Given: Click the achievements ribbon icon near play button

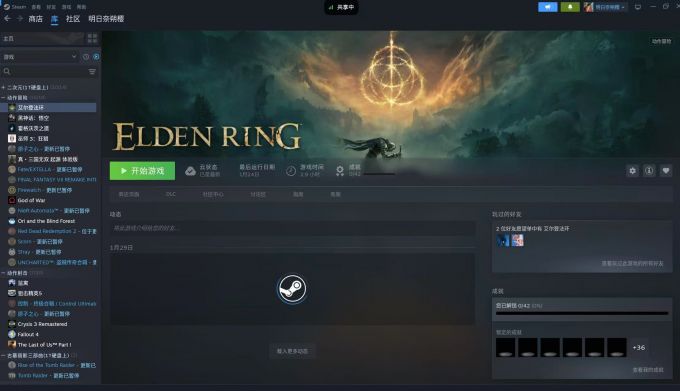Looking at the screenshot, I should 340,171.
